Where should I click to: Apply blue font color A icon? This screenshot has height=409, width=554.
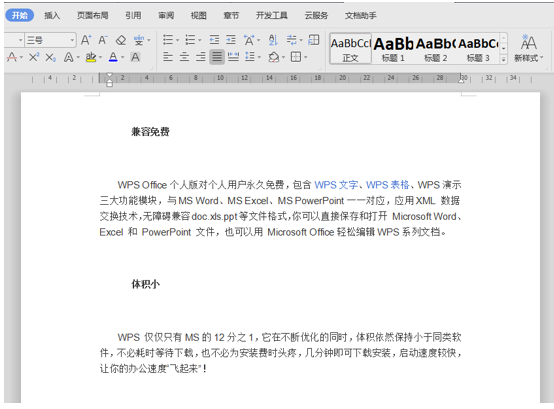[113, 57]
